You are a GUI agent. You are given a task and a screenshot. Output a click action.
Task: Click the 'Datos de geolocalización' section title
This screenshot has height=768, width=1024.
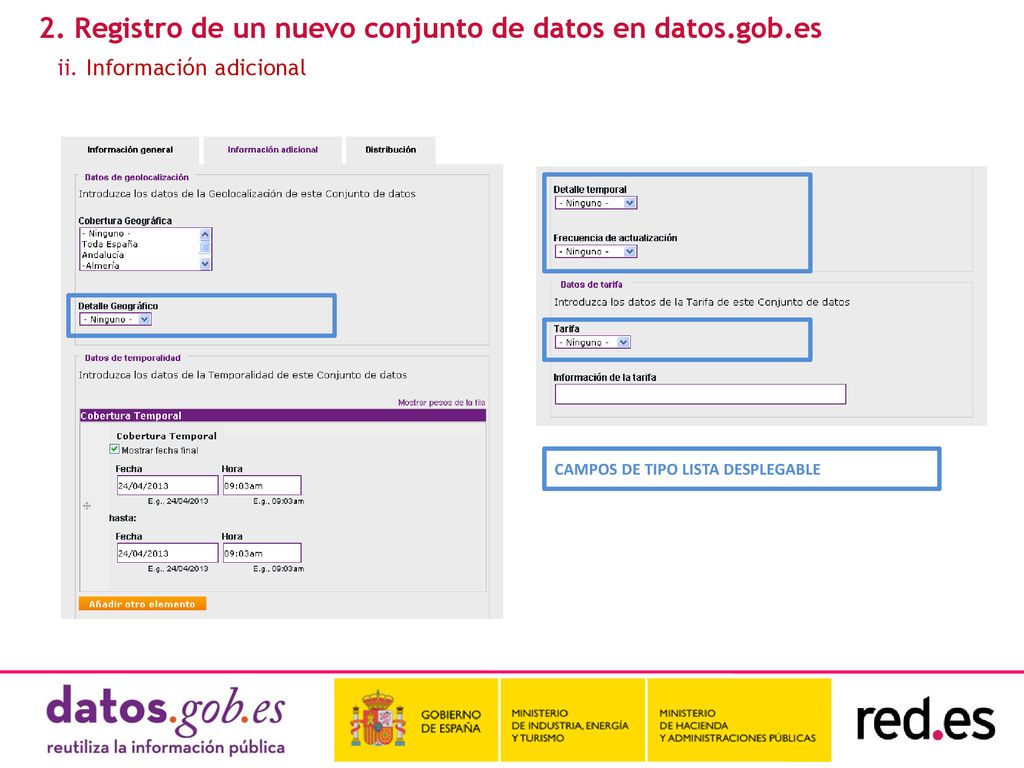tap(136, 177)
